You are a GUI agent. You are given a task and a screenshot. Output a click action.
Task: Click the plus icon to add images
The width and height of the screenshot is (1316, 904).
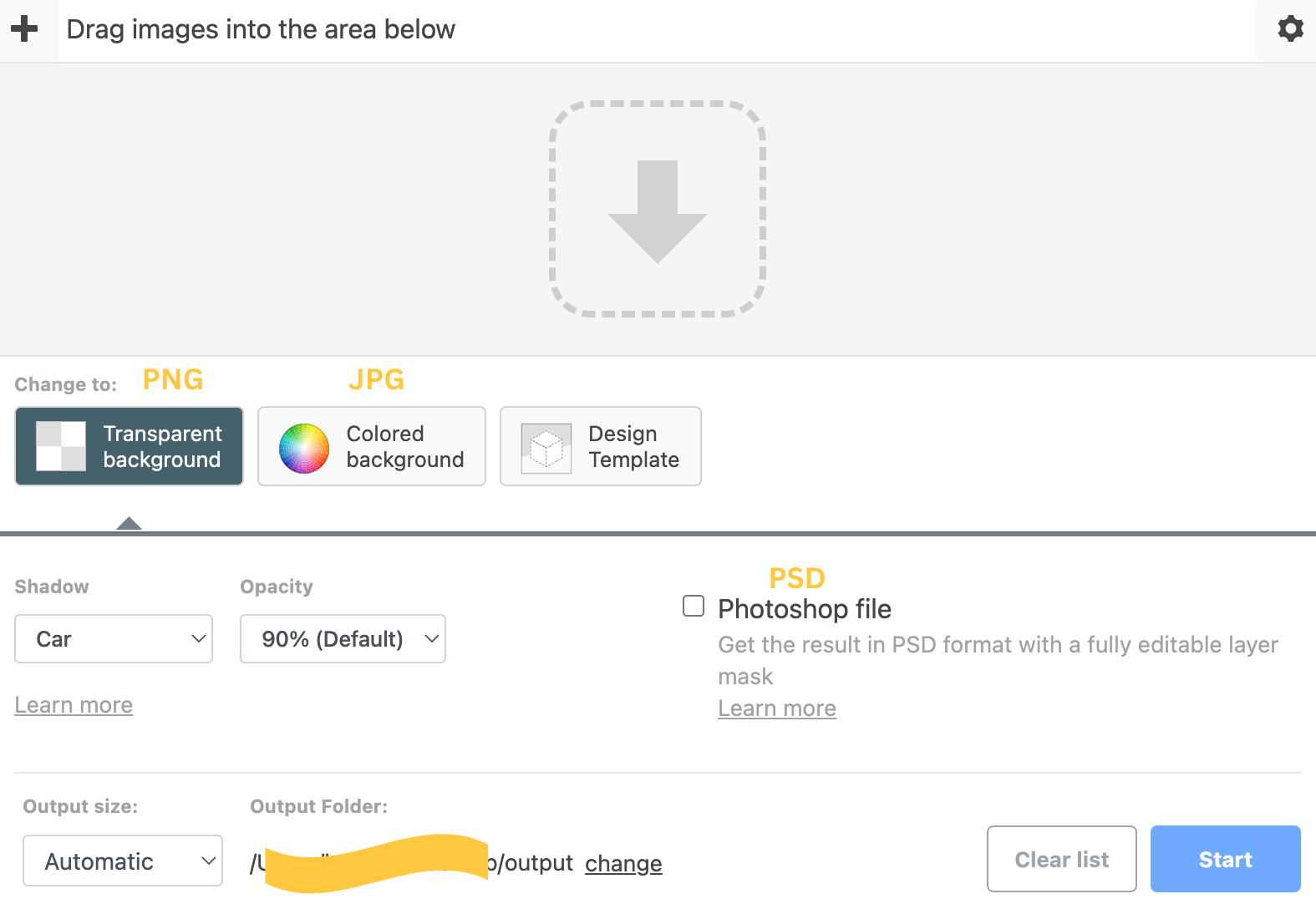point(24,29)
